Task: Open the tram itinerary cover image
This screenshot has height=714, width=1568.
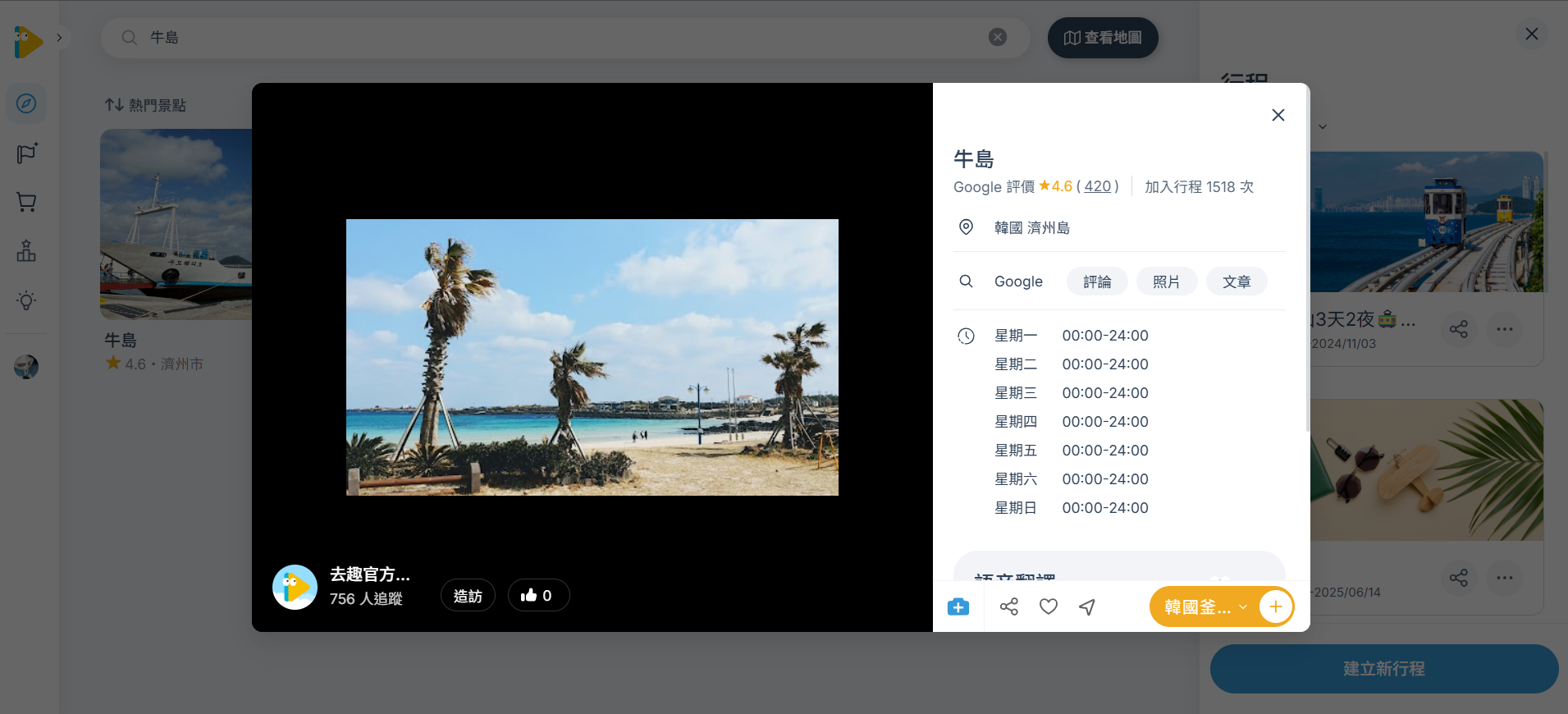Action: coord(1427,222)
